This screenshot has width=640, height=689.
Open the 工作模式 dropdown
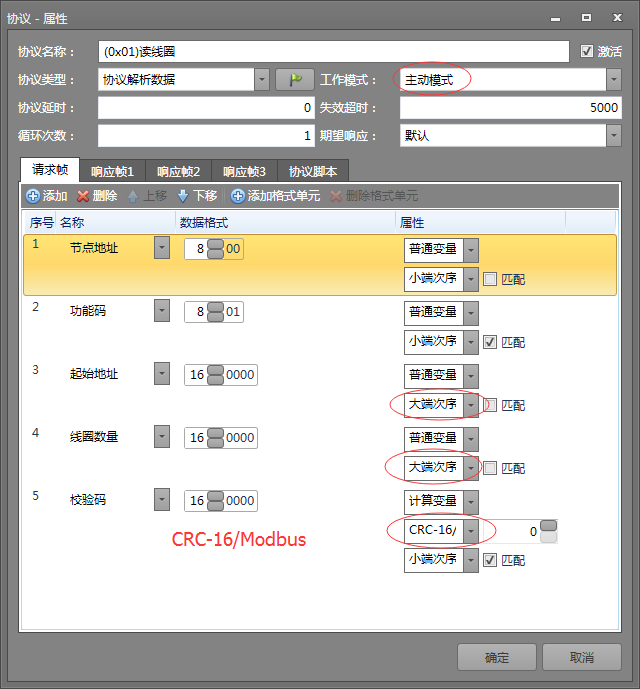(x=614, y=80)
